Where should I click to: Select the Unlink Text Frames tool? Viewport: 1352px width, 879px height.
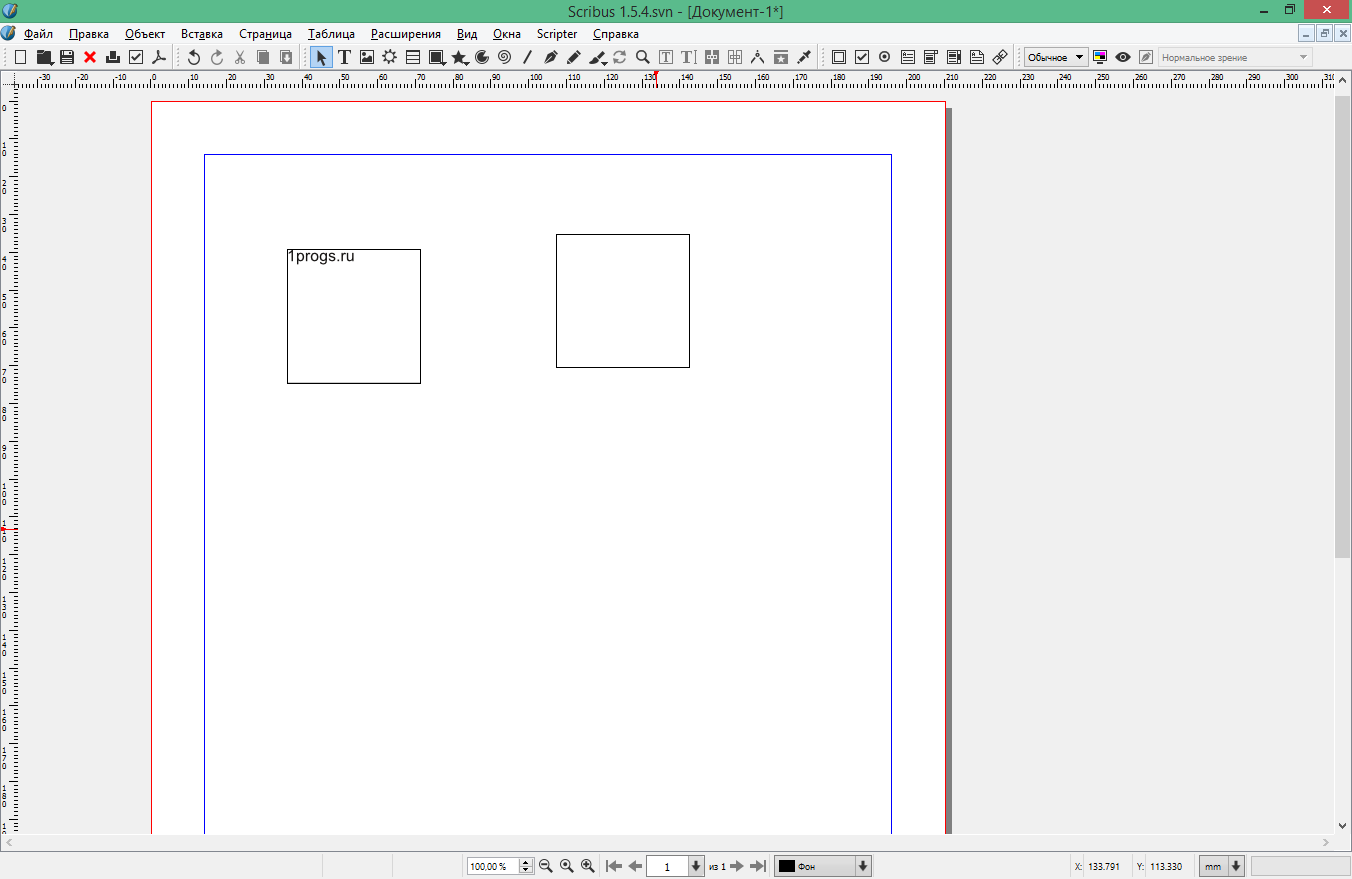click(x=735, y=57)
